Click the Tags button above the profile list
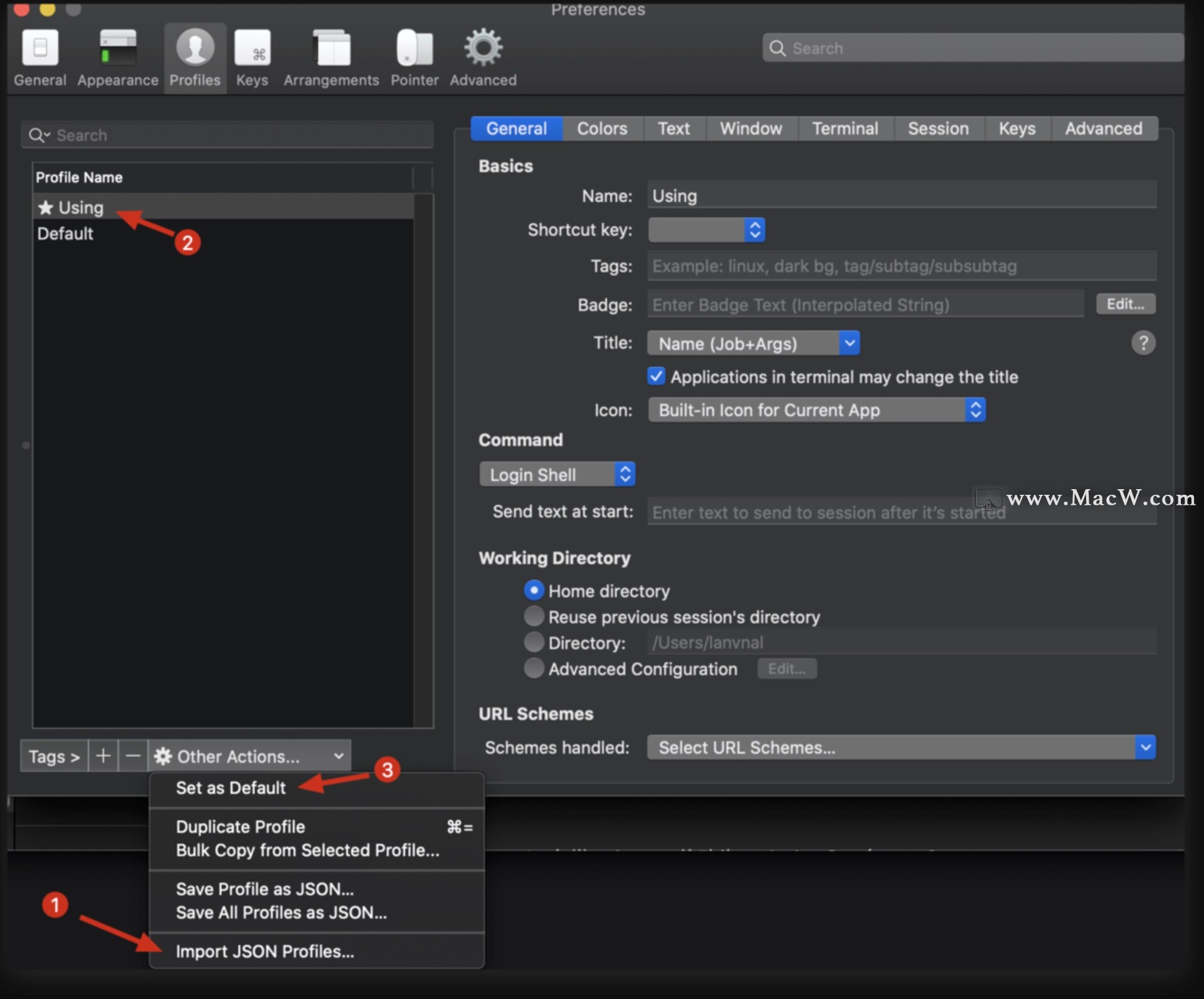Screen dimensions: 1204x999 pos(53,756)
